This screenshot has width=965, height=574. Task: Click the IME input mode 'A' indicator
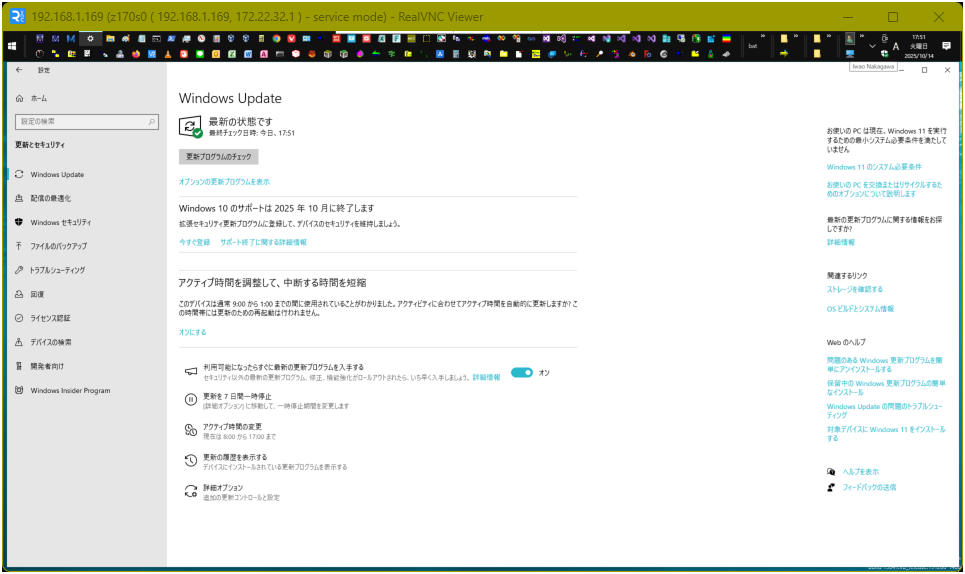click(x=896, y=46)
